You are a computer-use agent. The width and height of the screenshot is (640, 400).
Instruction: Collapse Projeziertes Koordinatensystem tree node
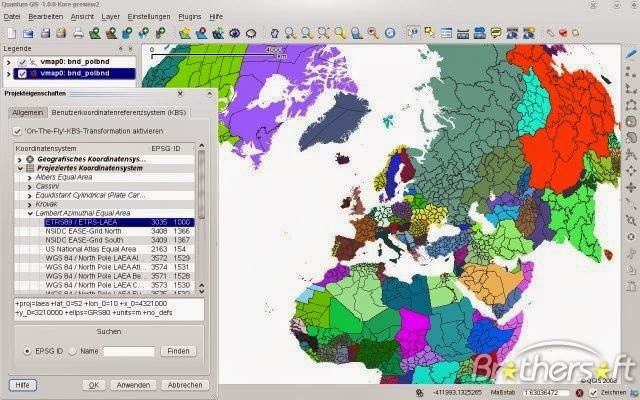coord(20,168)
